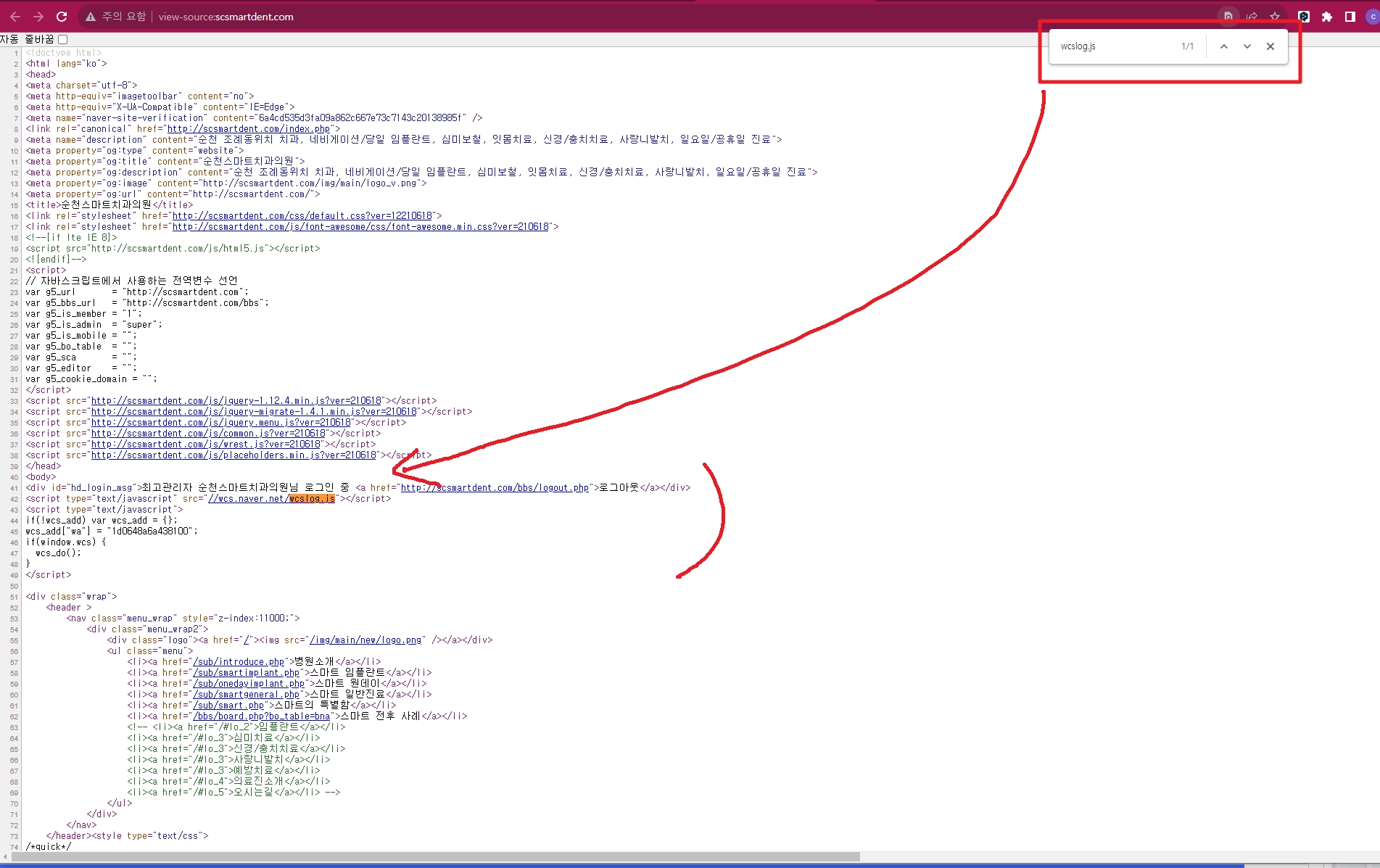Open the default.css stylesheet link

tap(302, 216)
